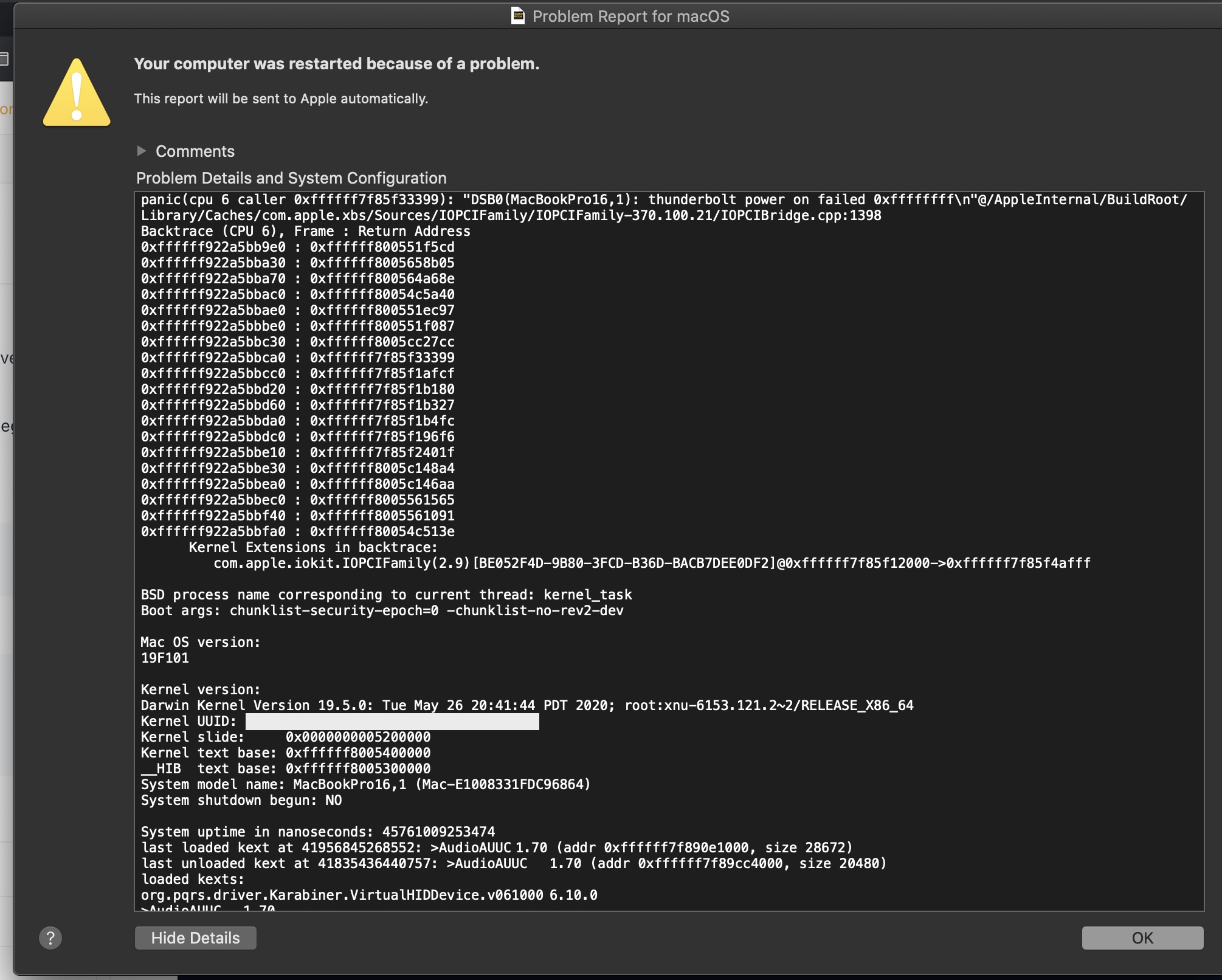
Task: Click the System model name MacBookPro16,1 line
Action: [x=365, y=784]
